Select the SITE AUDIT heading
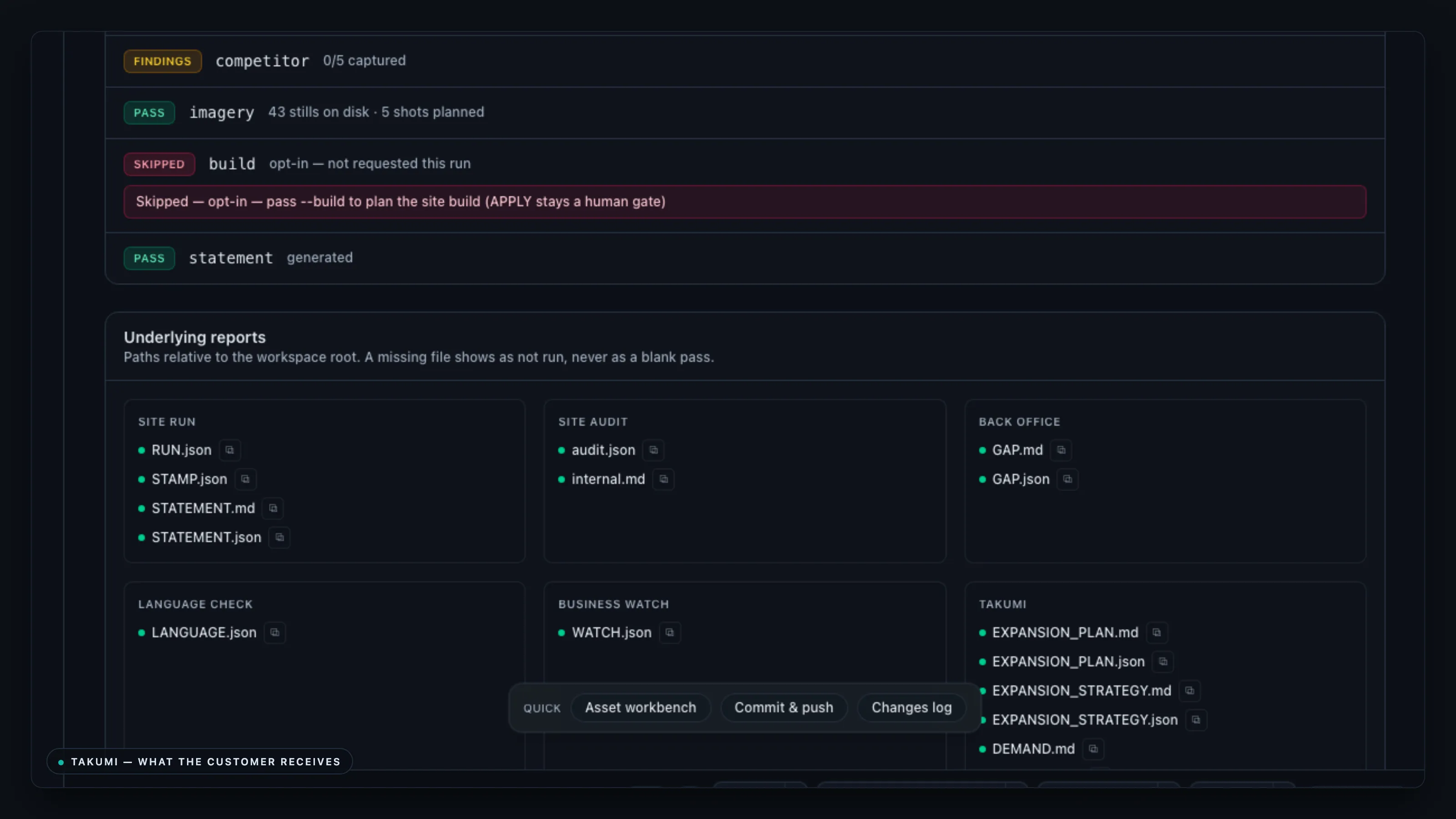 coord(593,422)
